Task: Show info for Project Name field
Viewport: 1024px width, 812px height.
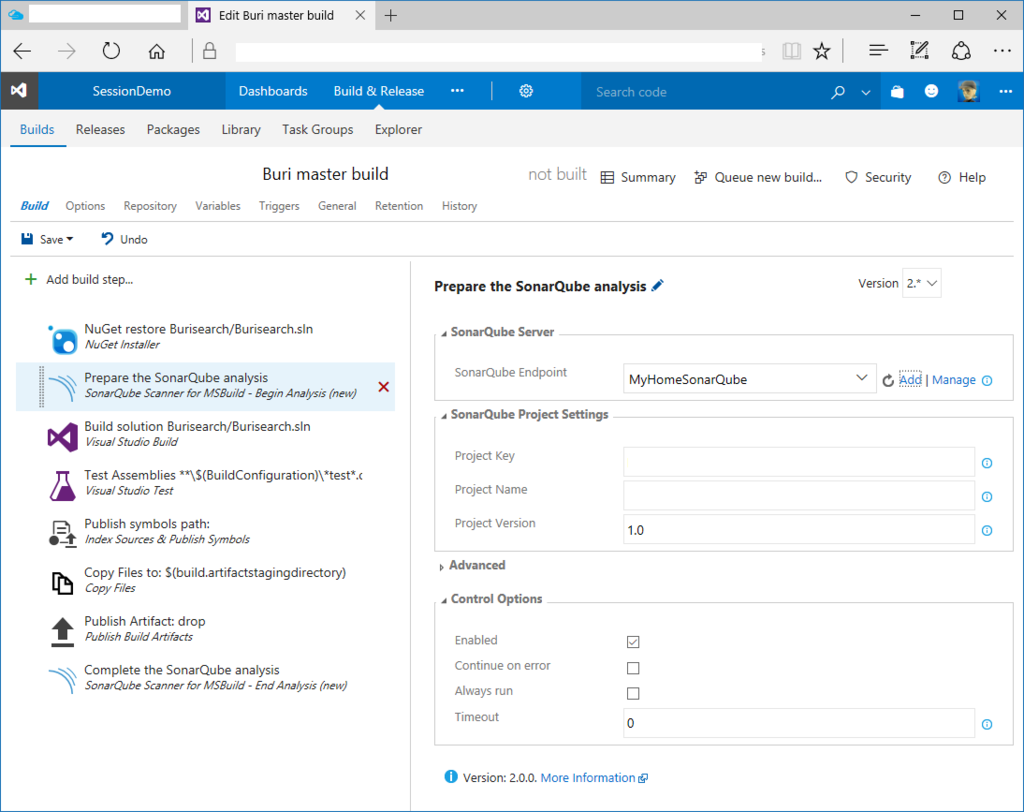Action: [x=987, y=497]
